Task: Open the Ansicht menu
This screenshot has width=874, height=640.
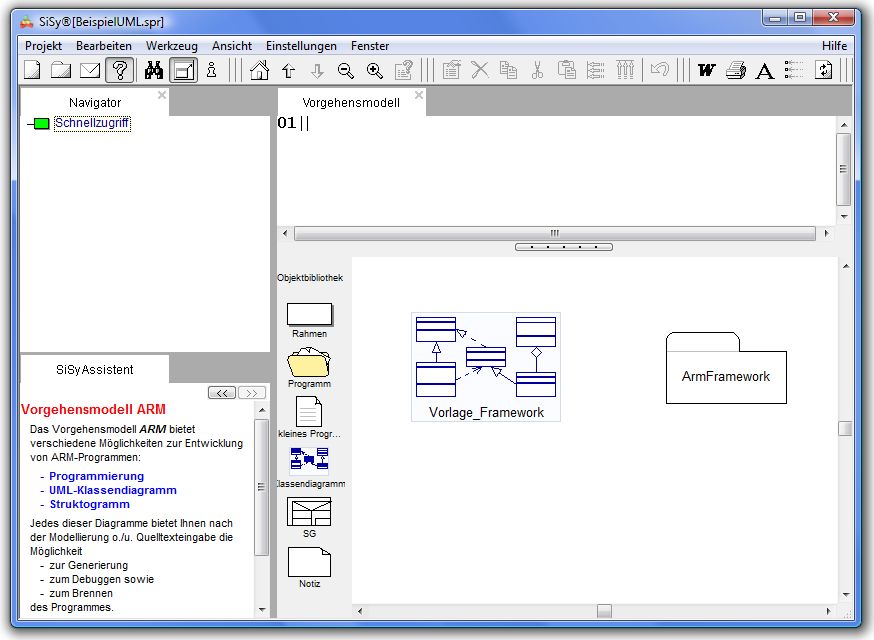Action: point(232,46)
